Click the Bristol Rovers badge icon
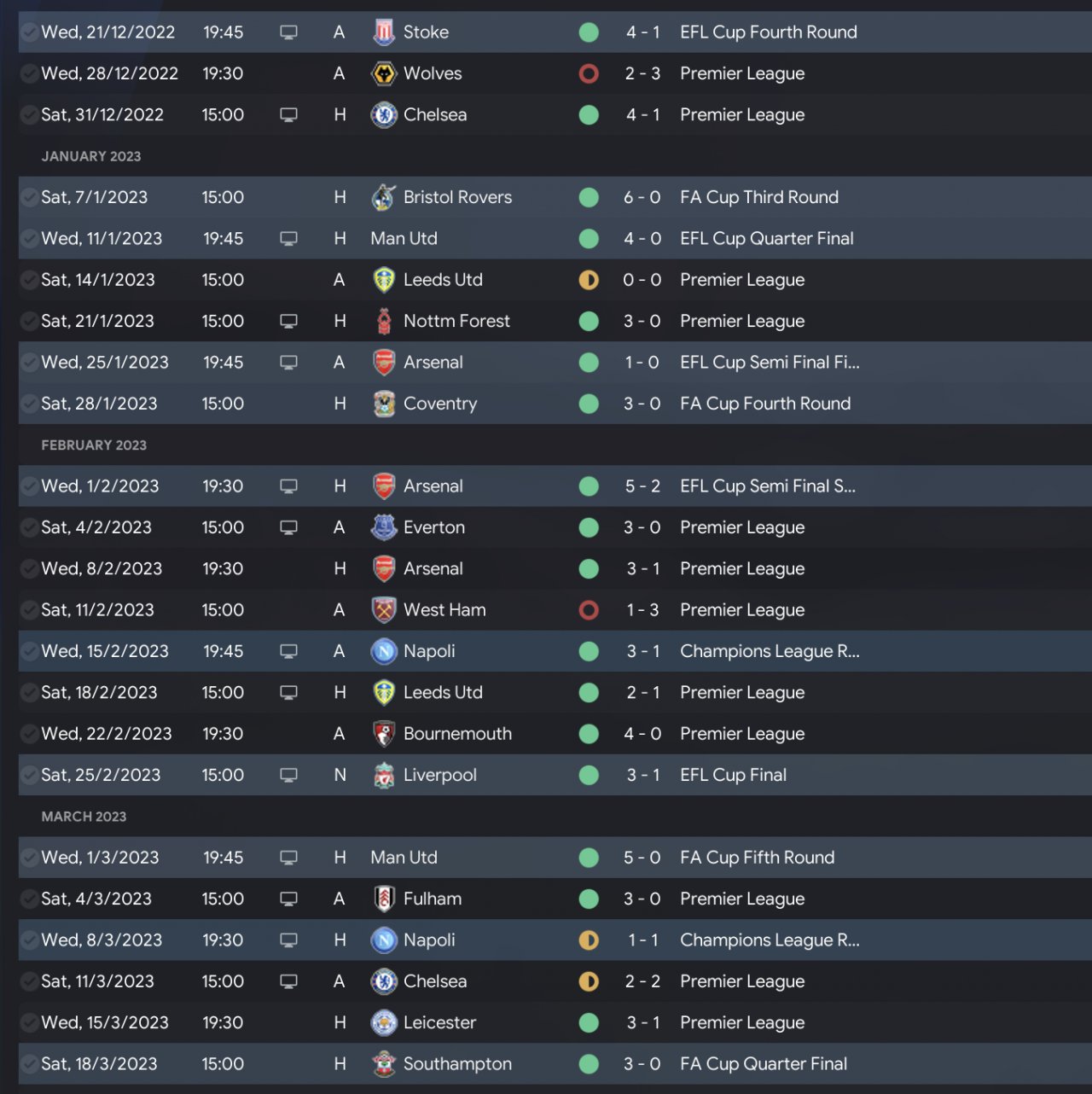Image resolution: width=1092 pixels, height=1094 pixels. coord(384,197)
